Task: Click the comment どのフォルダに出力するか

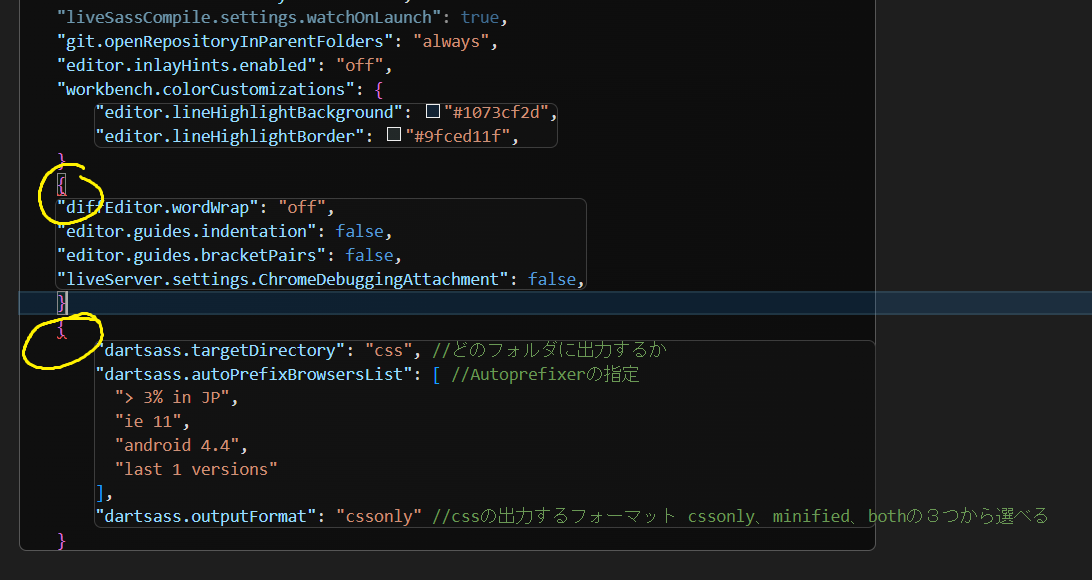Action: 549,350
